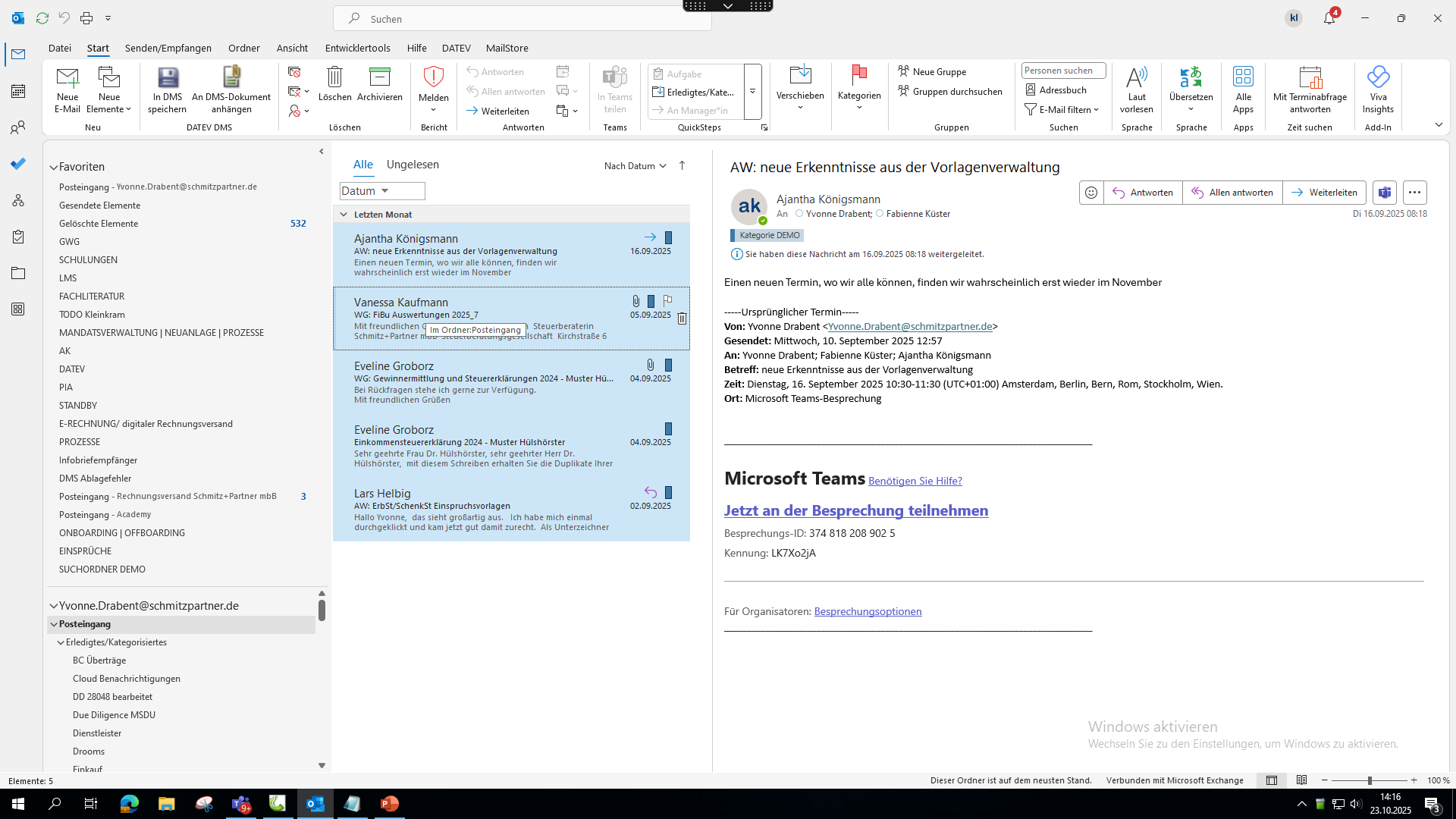Screen dimensions: 1456x819
Task: Open the Melden report button
Action: [433, 90]
